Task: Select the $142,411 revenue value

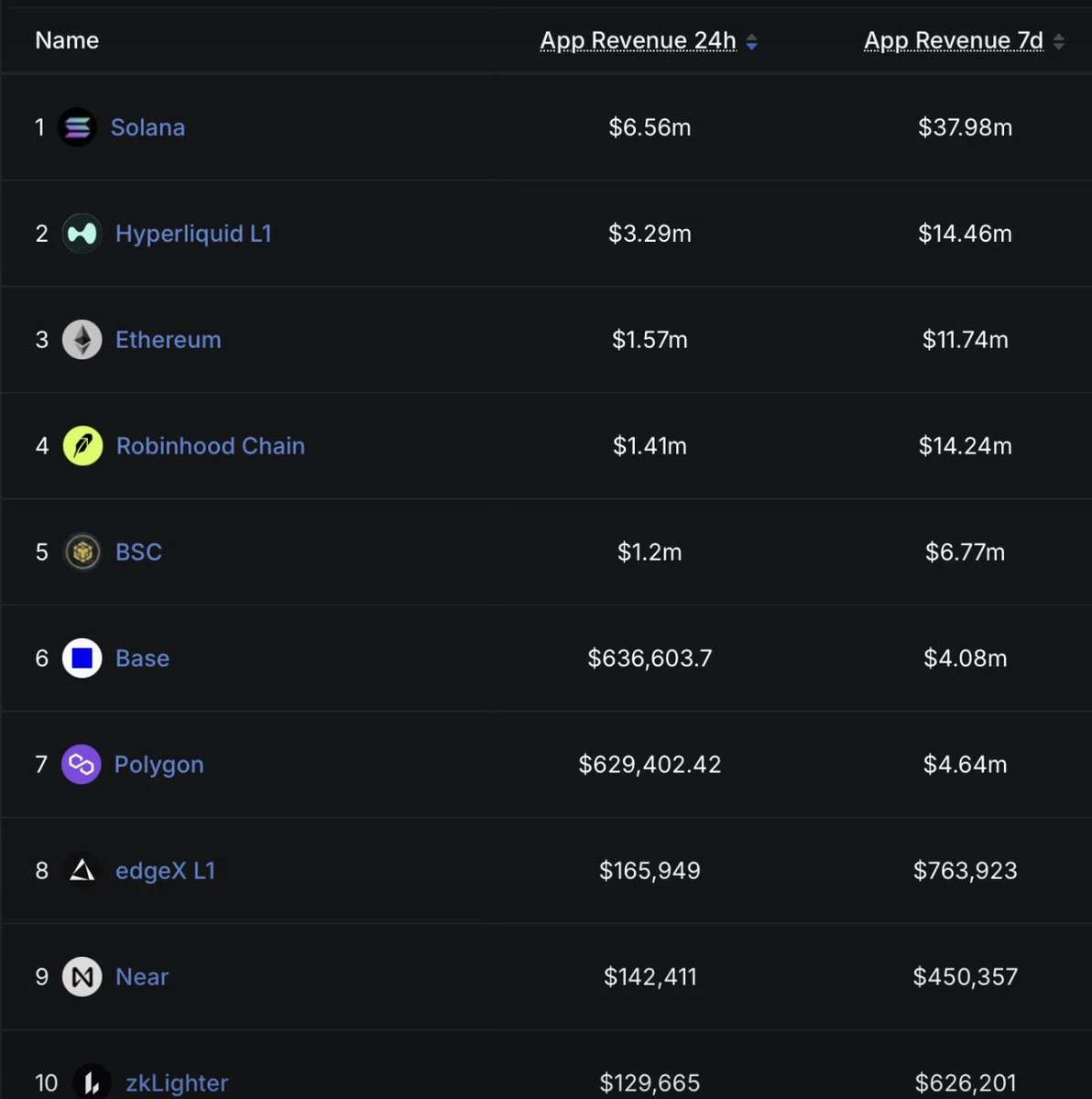Action: tap(650, 977)
